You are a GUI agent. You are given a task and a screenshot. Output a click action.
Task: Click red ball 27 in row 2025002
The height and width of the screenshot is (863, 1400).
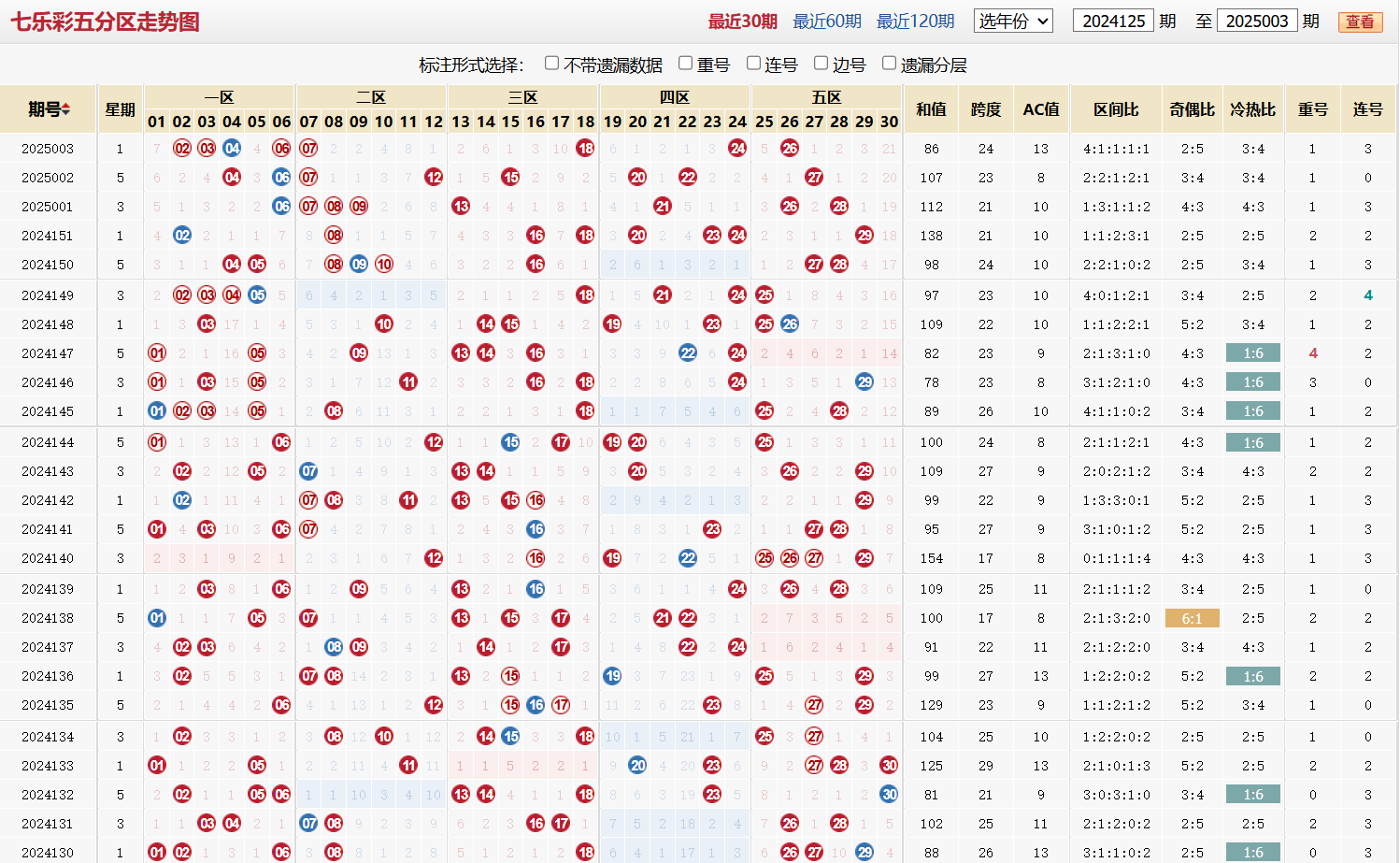814,177
